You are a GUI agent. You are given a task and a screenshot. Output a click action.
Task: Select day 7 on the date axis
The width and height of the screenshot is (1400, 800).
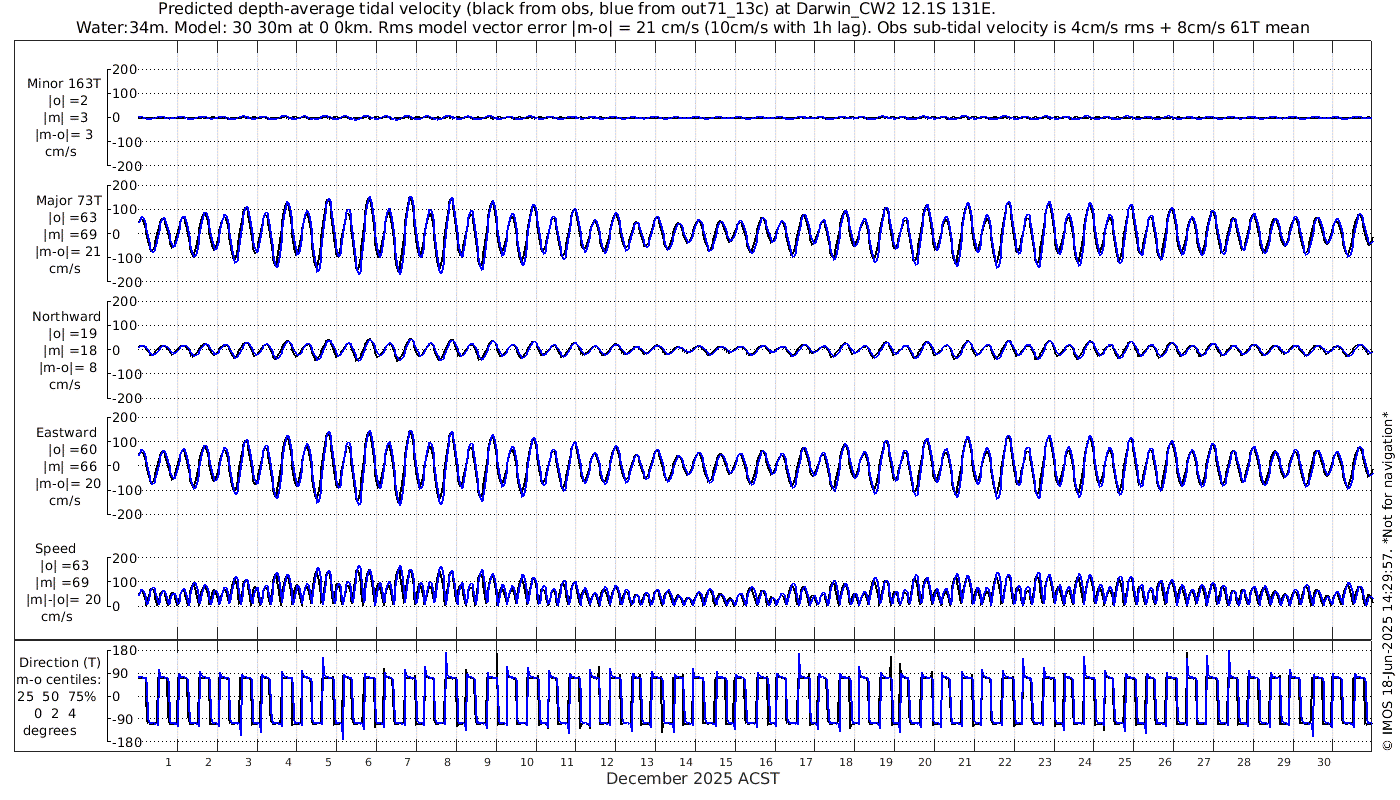tap(407, 762)
